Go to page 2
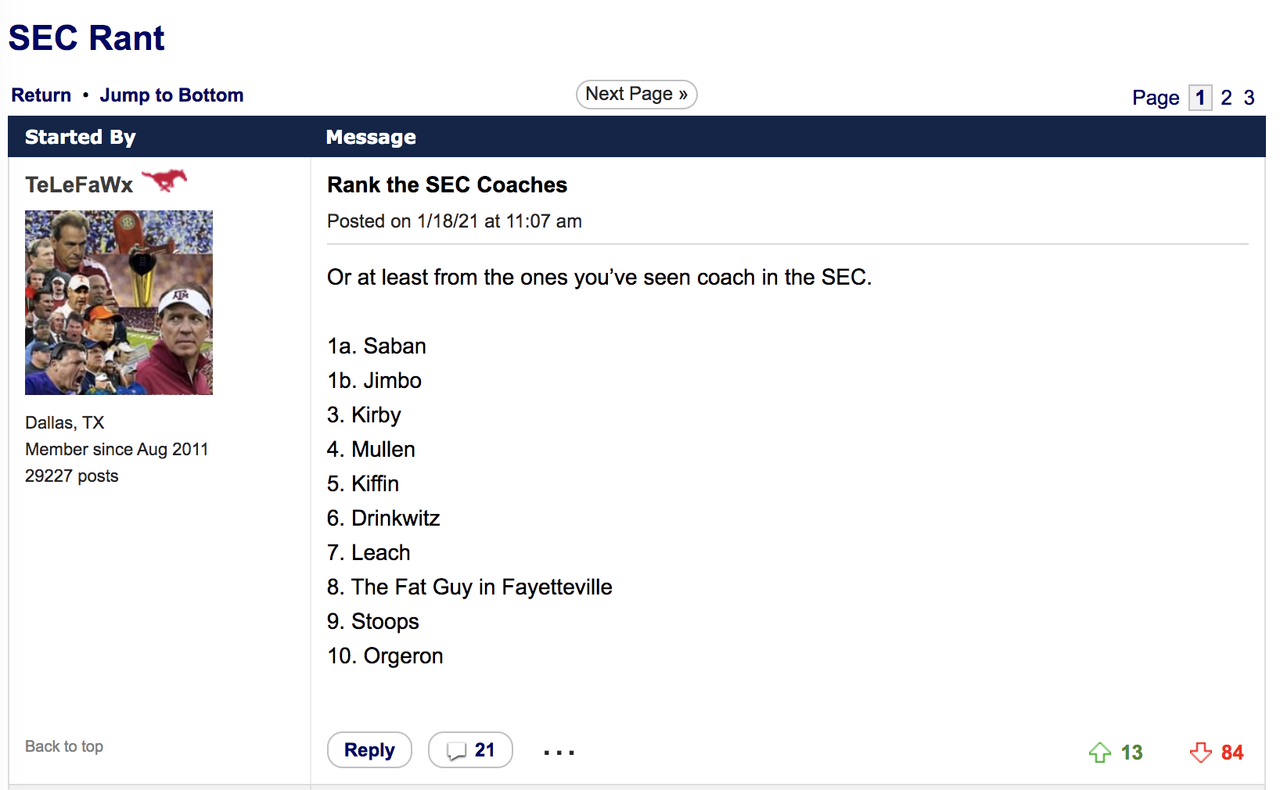This screenshot has height=790, width=1280. 1226,97
